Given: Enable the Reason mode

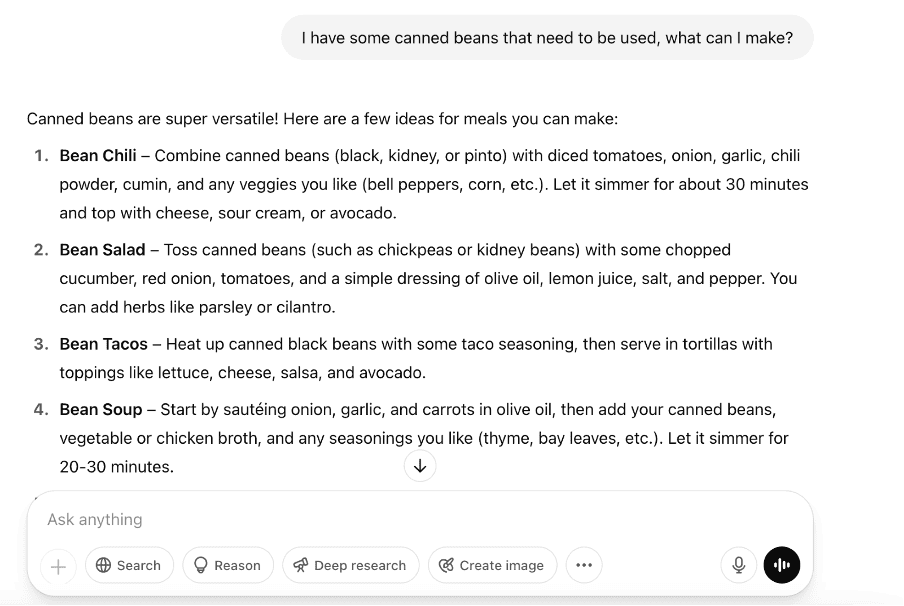Looking at the screenshot, I should [228, 565].
